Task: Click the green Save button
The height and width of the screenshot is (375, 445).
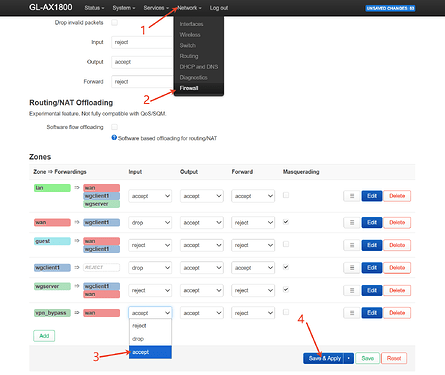Action: tap(367, 358)
